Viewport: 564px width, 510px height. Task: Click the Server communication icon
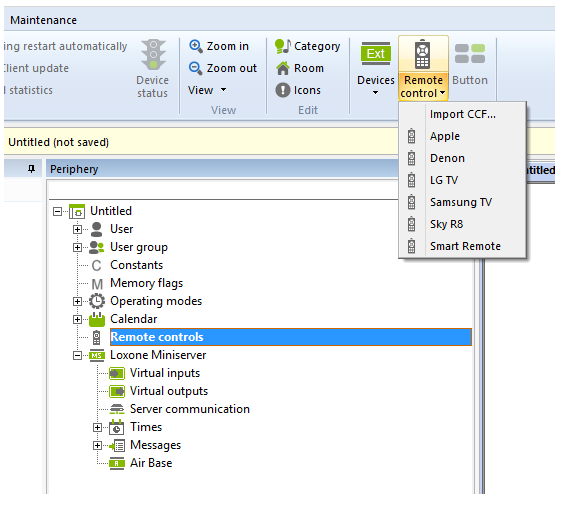(117, 409)
